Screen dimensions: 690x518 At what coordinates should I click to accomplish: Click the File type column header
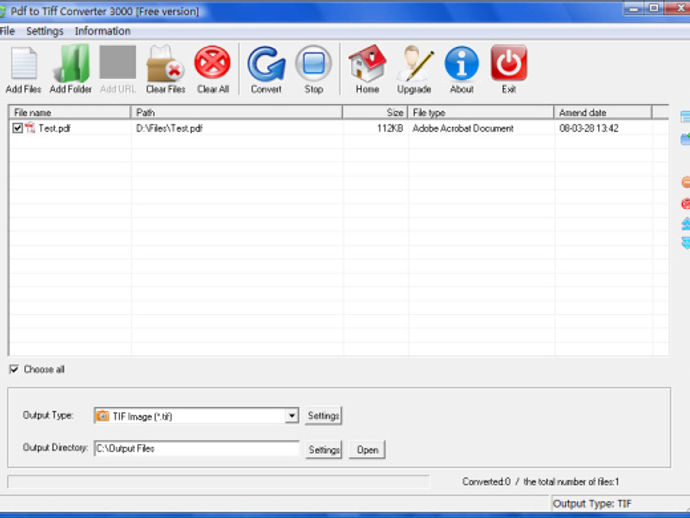click(481, 113)
